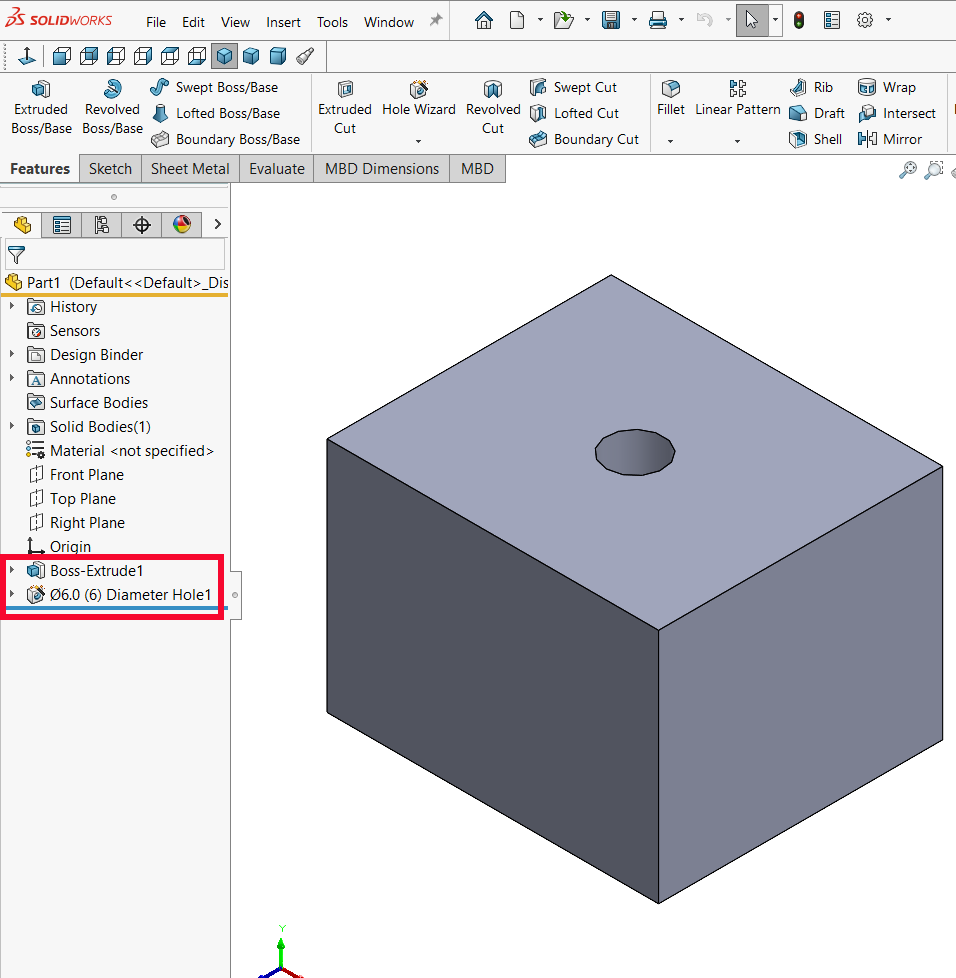Open the Linear Pattern dropdown arrow
Viewport: 956px width, 978px height.
[737, 141]
